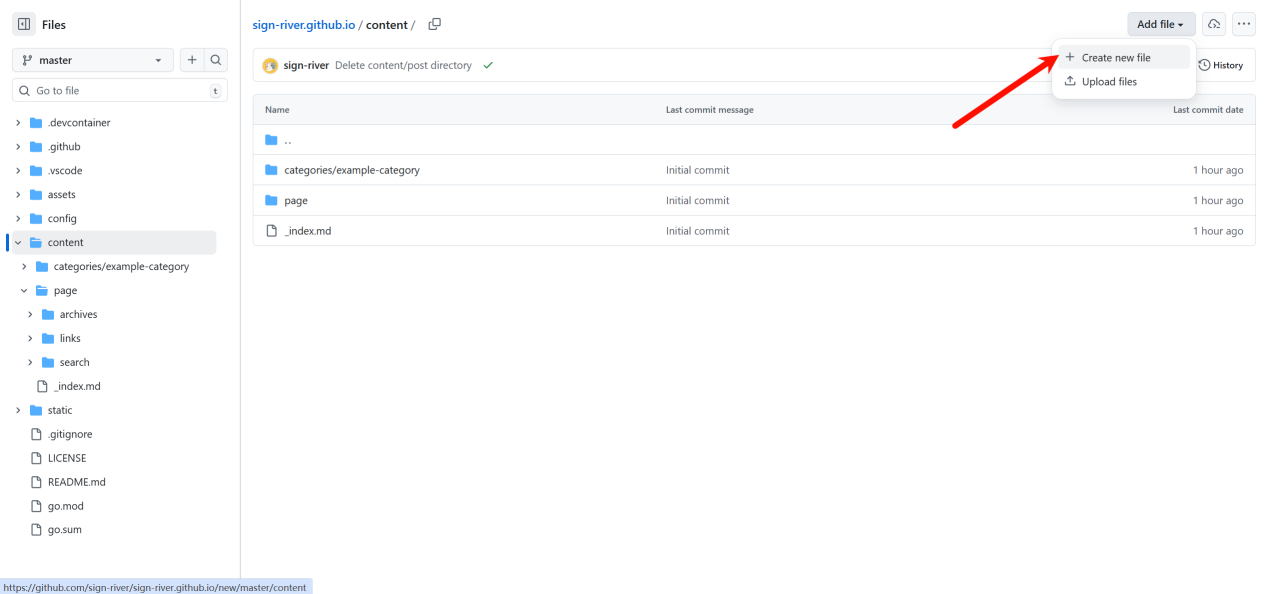Open _index.md in the file list

tap(308, 231)
